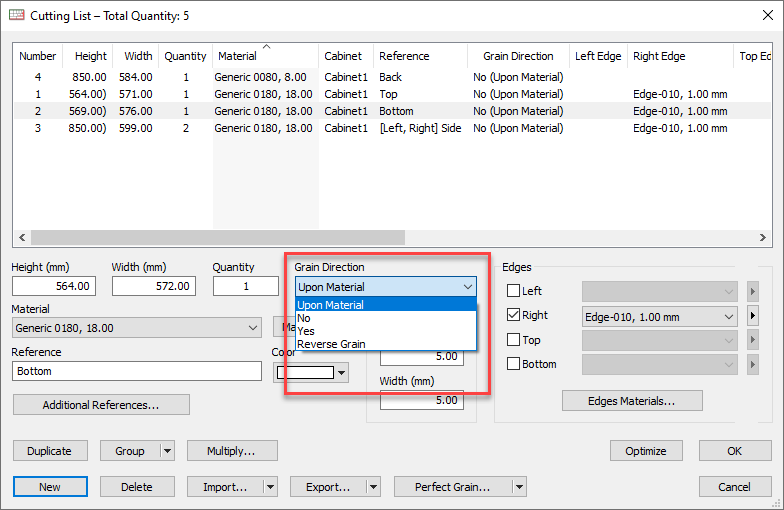The image size is (784, 510).
Task: Sort by the Grain Direction column header
Action: tap(518, 56)
